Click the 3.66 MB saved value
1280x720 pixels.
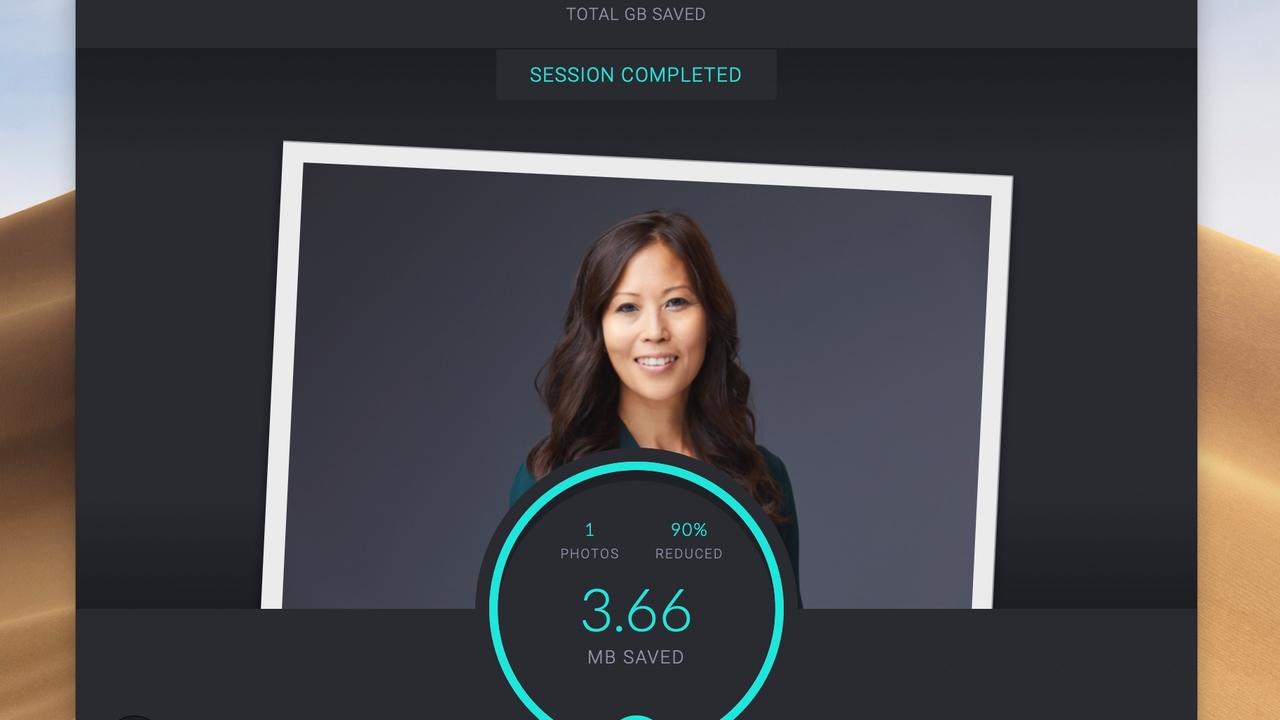coord(636,610)
